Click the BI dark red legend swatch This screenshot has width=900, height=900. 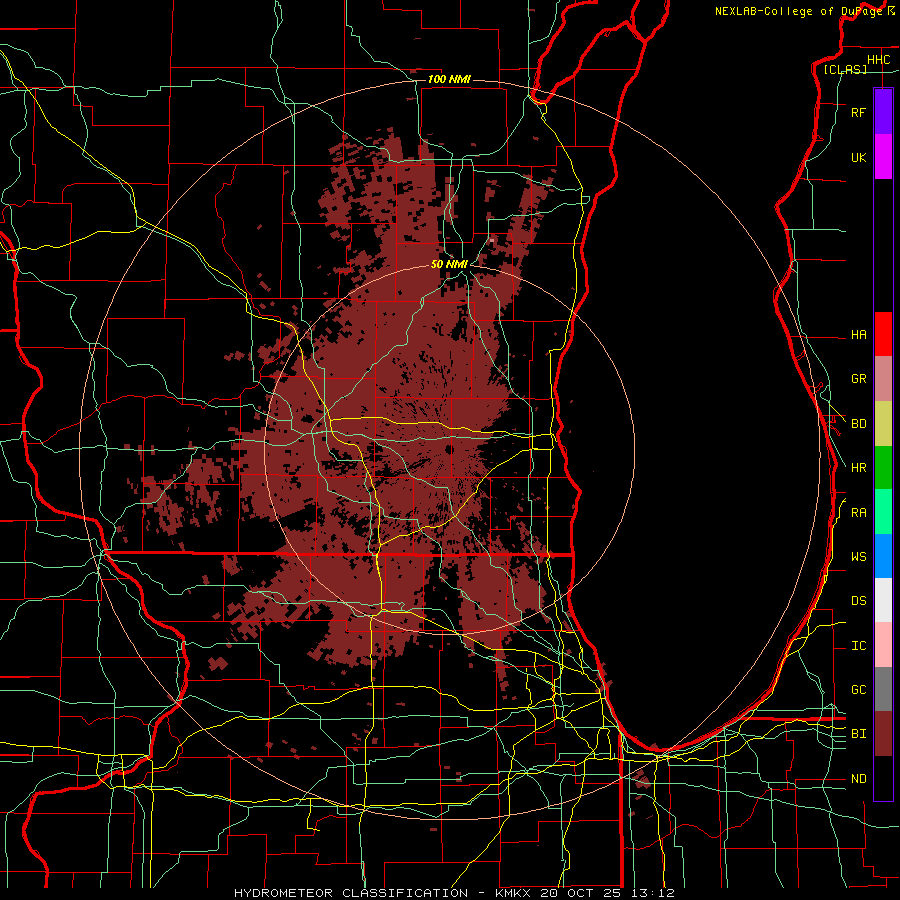pyautogui.click(x=883, y=734)
